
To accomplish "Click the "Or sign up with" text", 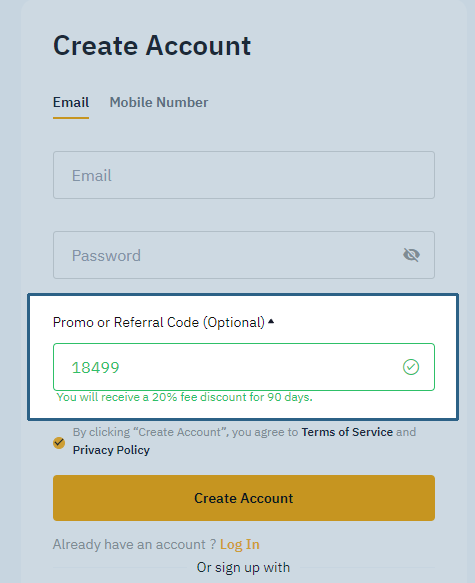I will 243,567.
